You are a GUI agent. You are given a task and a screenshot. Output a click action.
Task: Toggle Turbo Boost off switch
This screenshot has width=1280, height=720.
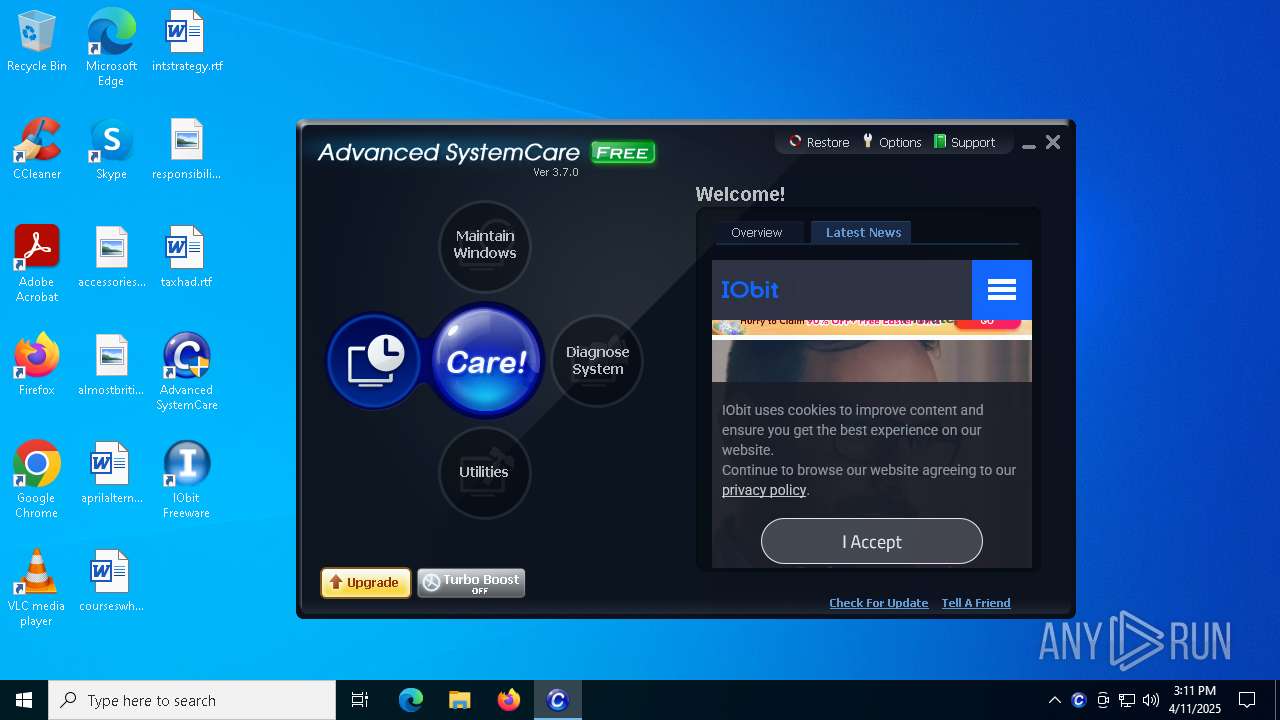(x=471, y=583)
